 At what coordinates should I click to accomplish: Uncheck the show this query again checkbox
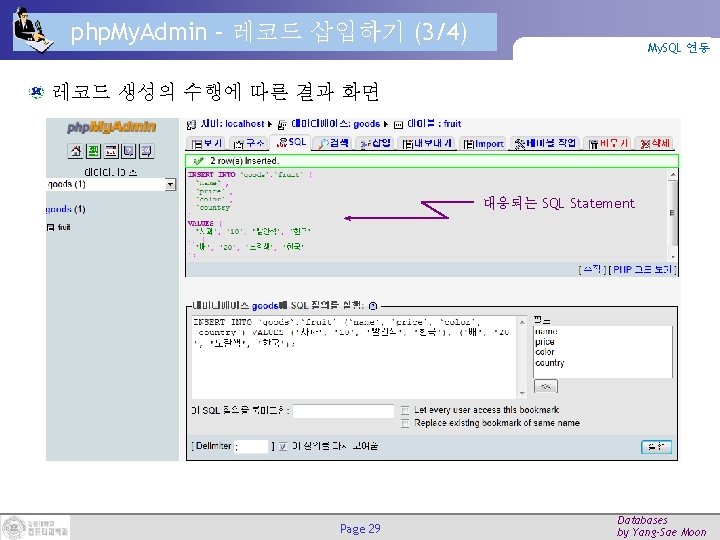tap(283, 446)
